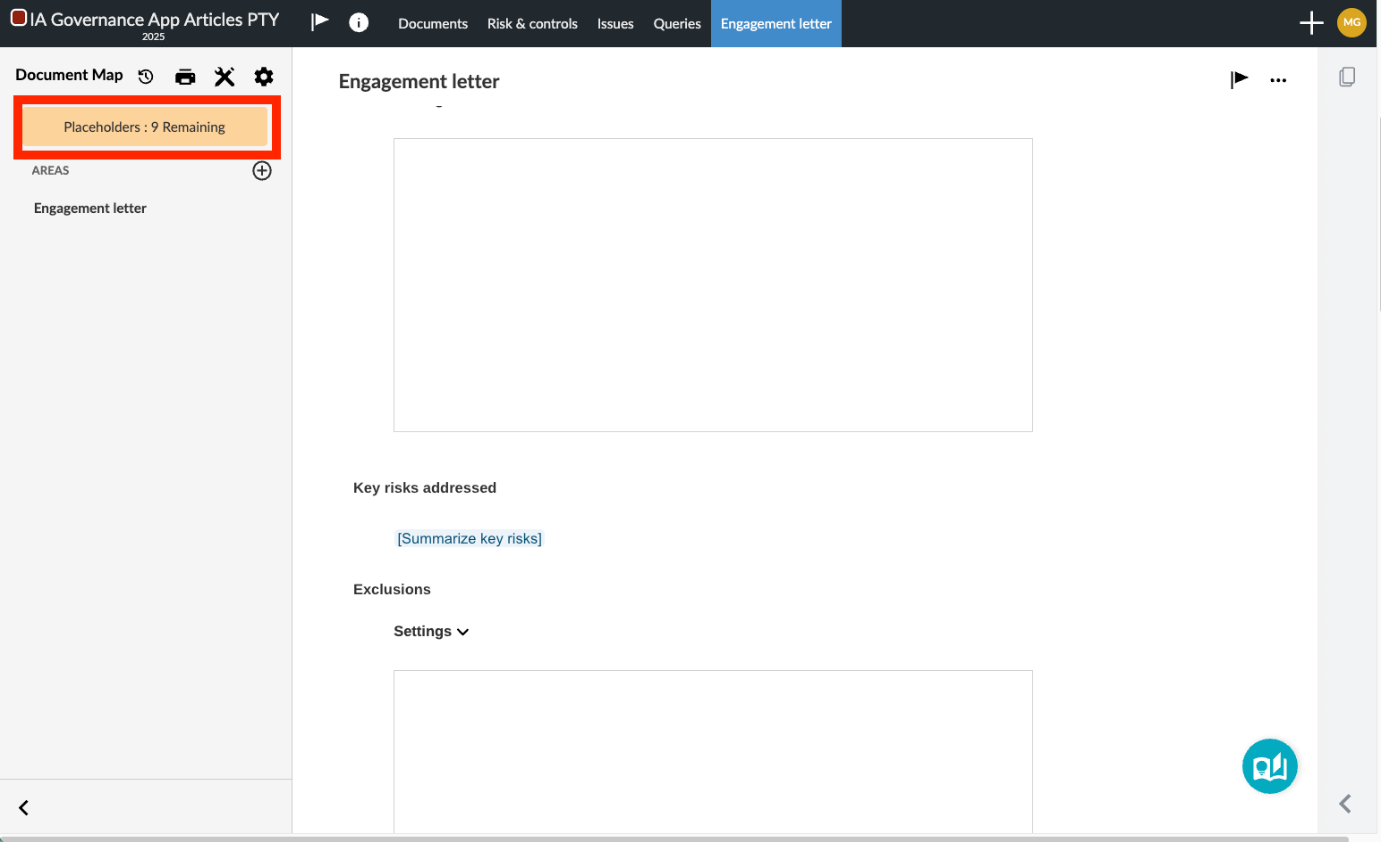Click Placeholders: 9 Remaining button

click(145, 127)
